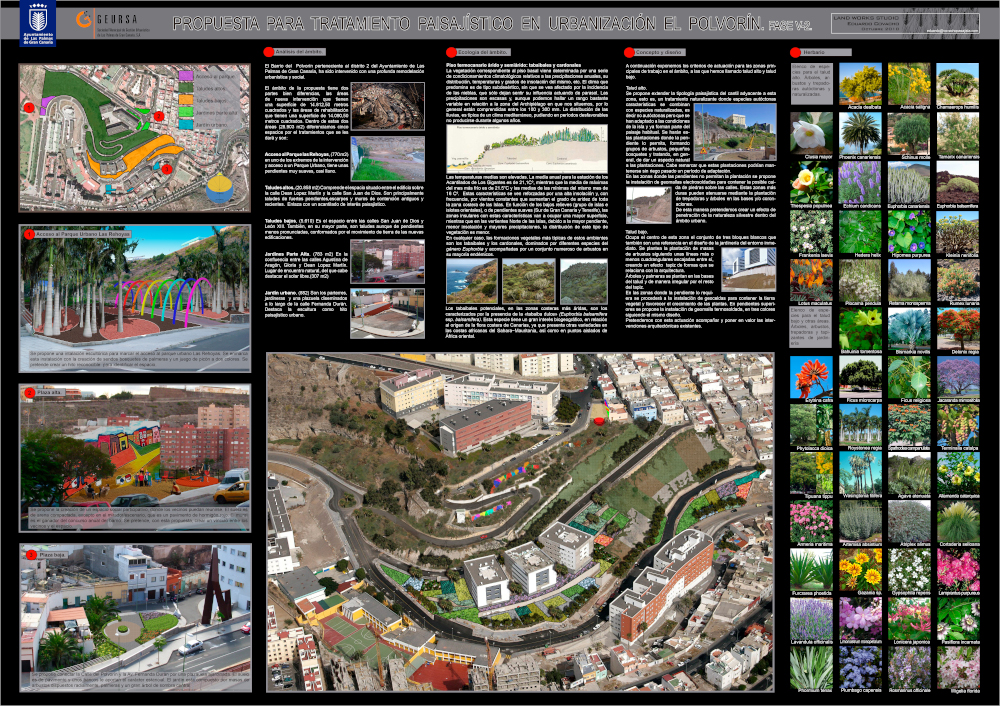Screen dimensions: 1000x706
Task: Open the rainbow arches park entrance rendering
Action: [135, 298]
